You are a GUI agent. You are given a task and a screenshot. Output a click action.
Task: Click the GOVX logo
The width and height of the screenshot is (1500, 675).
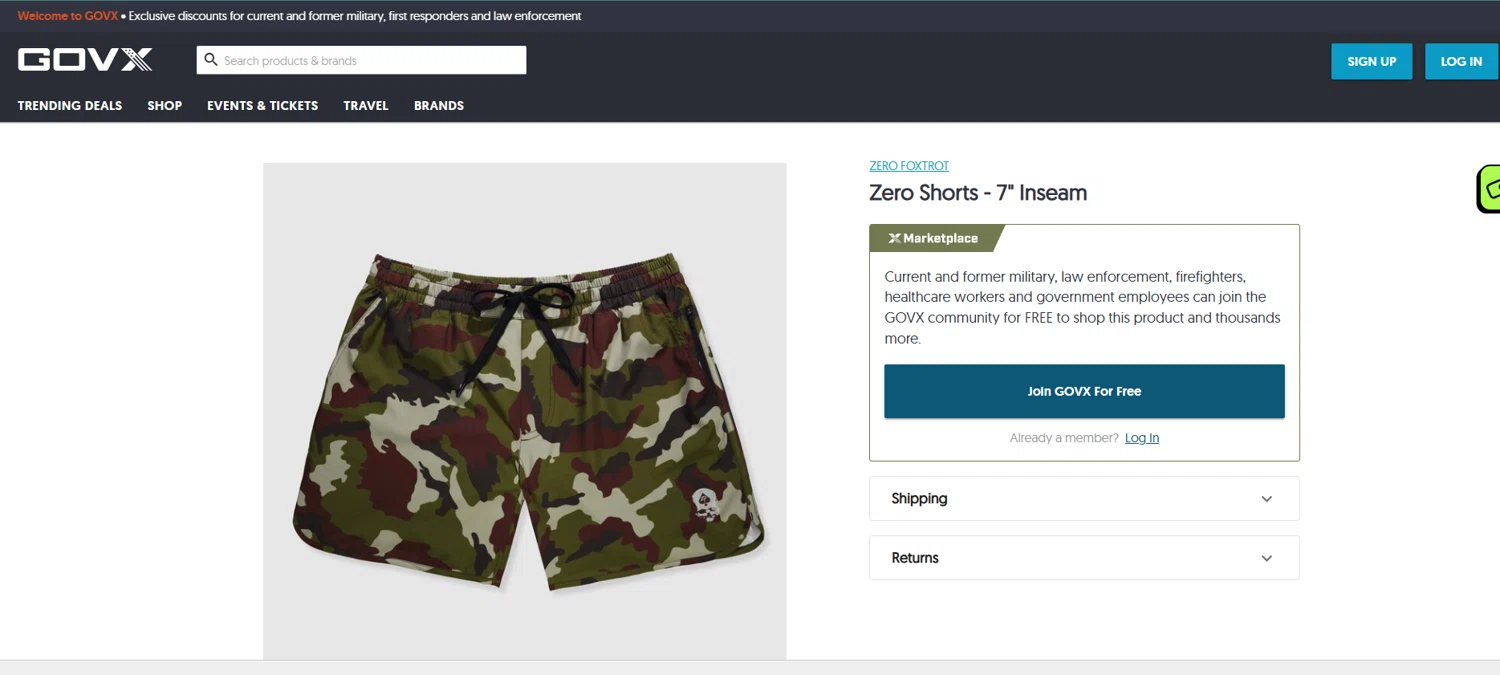point(85,60)
